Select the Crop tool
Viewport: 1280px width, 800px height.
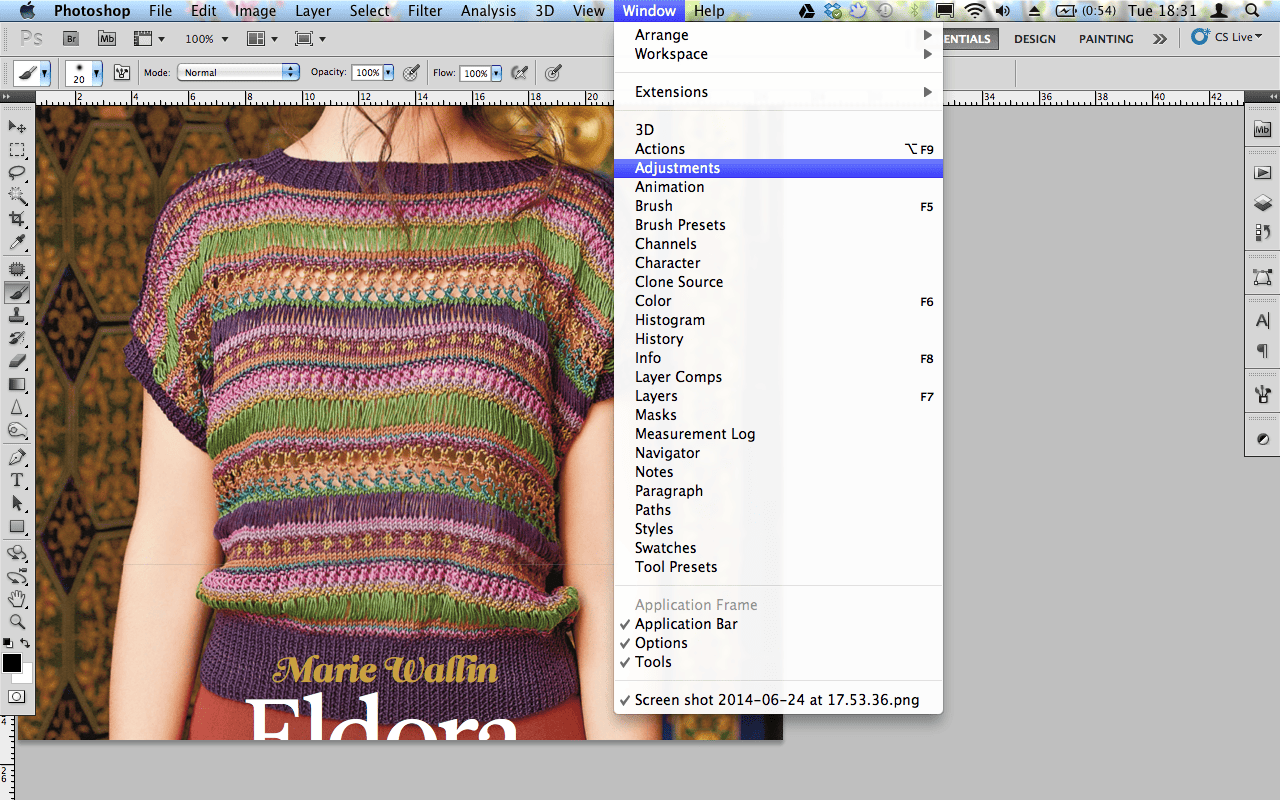click(17, 219)
